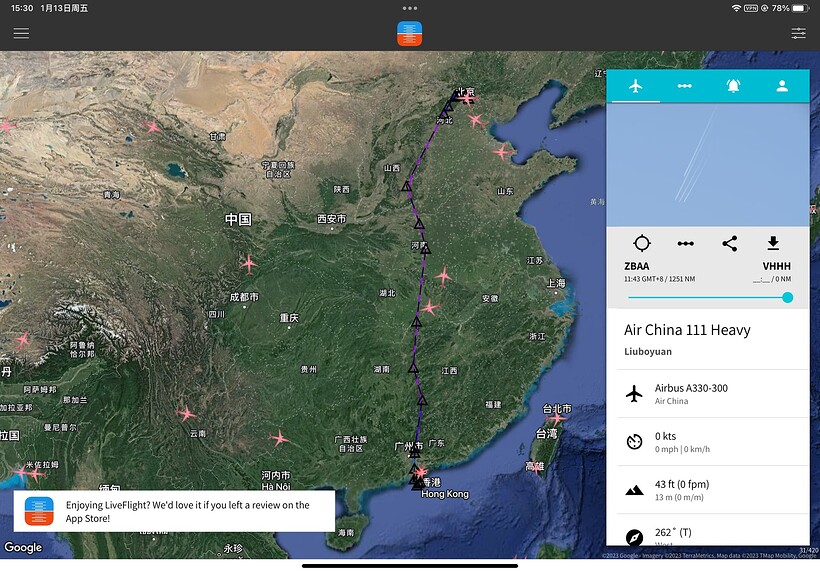Screen dimensions: 820x572
Task: Select the flight progress slider handle
Action: point(787,298)
